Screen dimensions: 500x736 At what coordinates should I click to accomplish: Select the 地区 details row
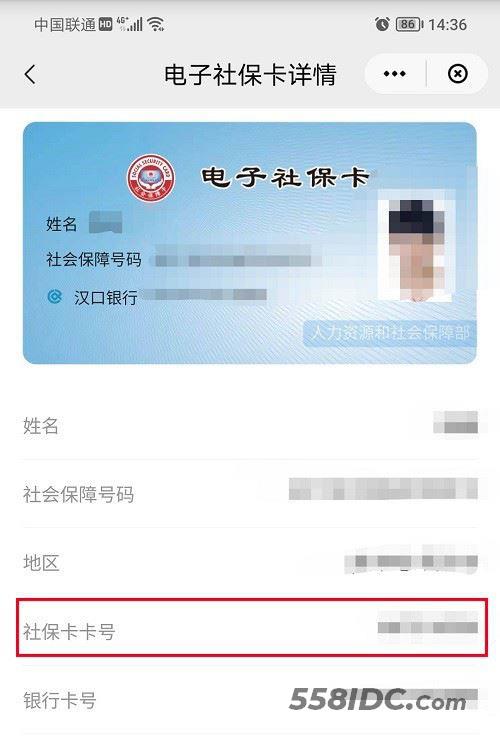(250, 562)
